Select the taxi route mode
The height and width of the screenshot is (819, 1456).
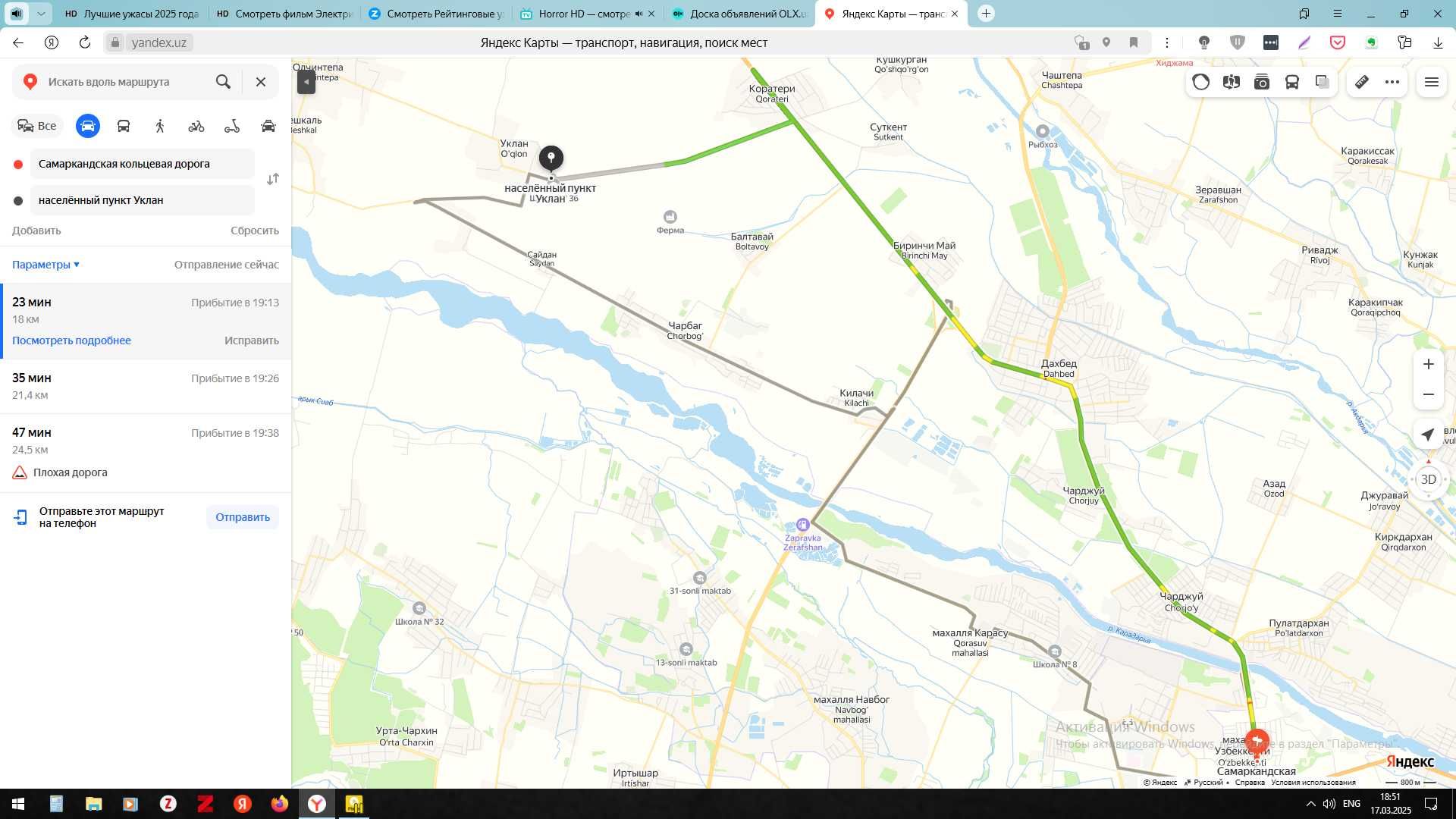[268, 126]
